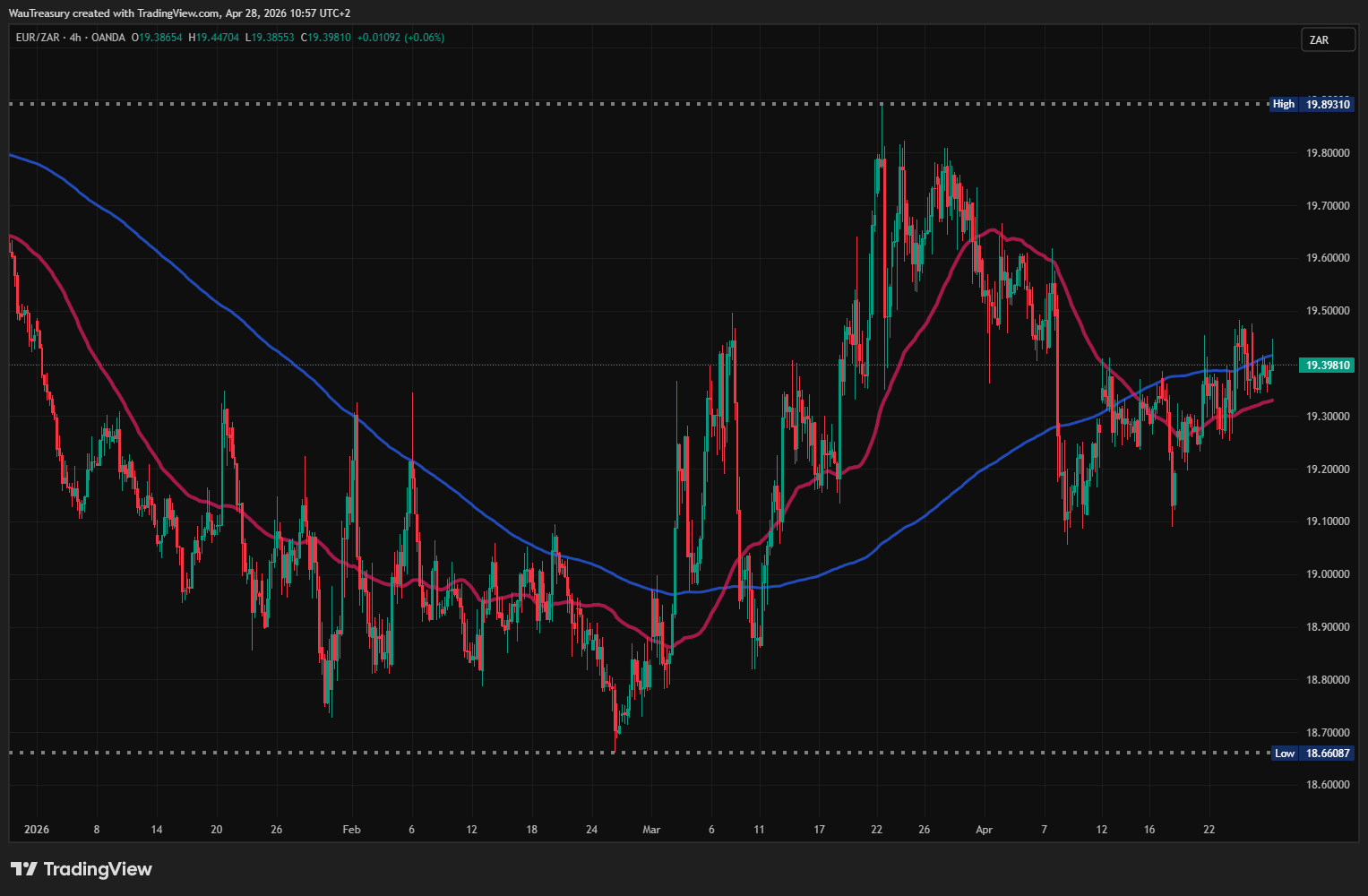
Task: Click the 18.90000 price axis label
Action: click(1328, 627)
